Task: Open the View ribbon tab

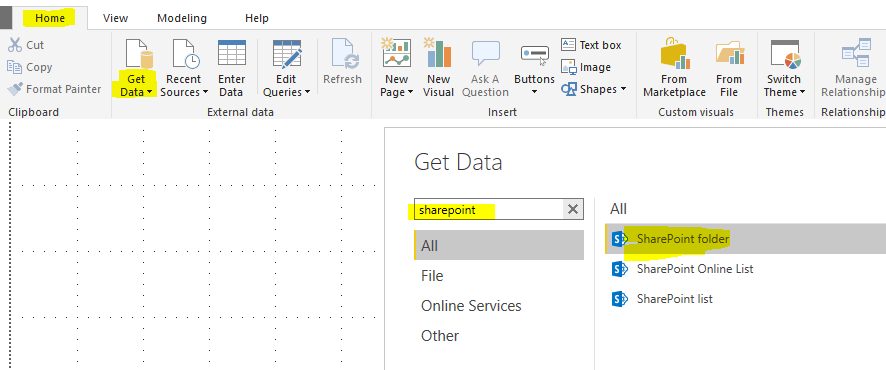Action: 115,18
